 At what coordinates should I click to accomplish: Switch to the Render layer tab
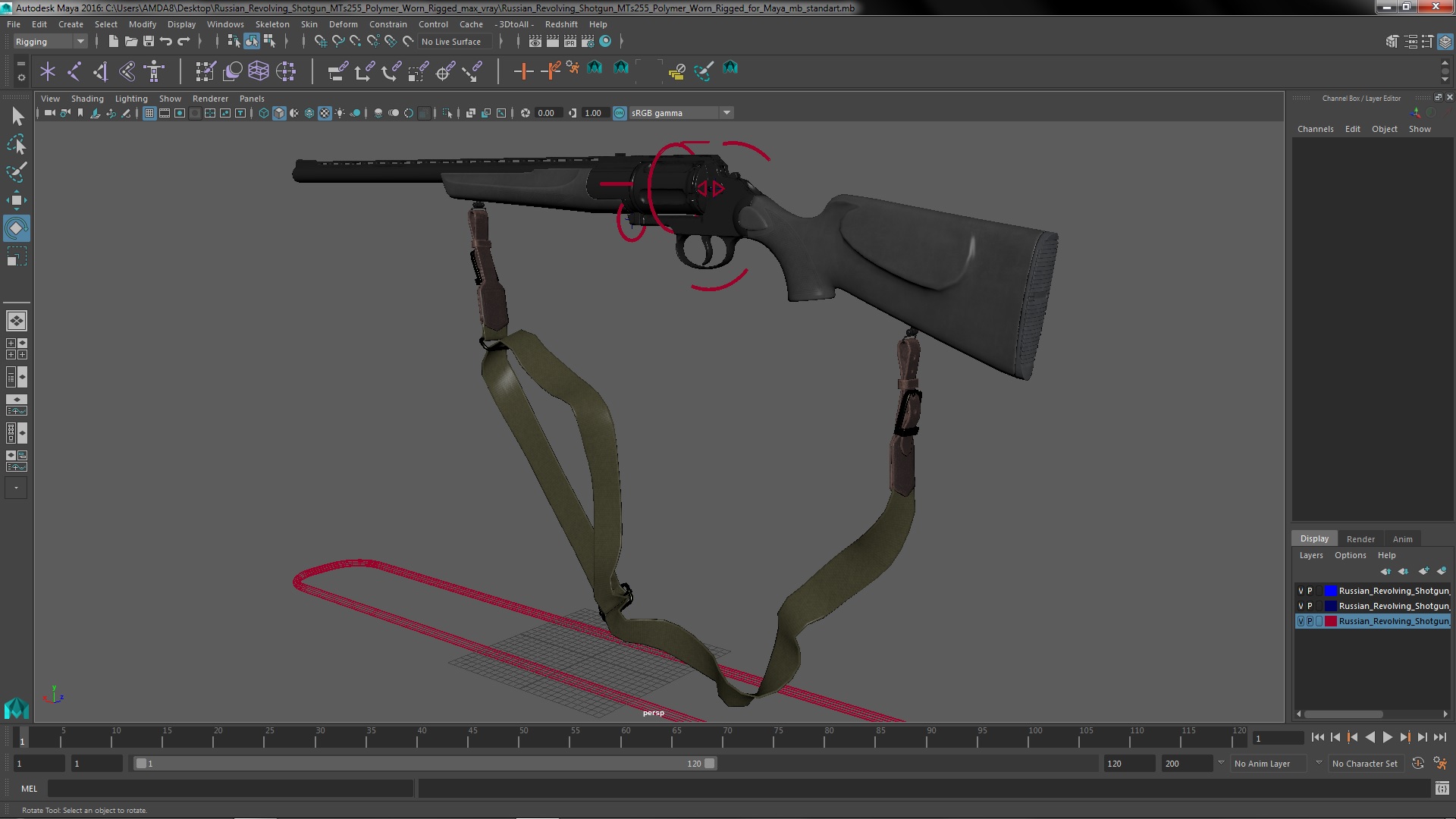(1360, 539)
